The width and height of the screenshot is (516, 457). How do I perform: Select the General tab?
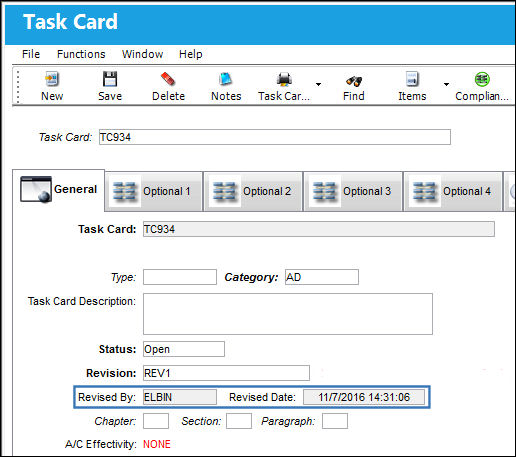coord(59,189)
